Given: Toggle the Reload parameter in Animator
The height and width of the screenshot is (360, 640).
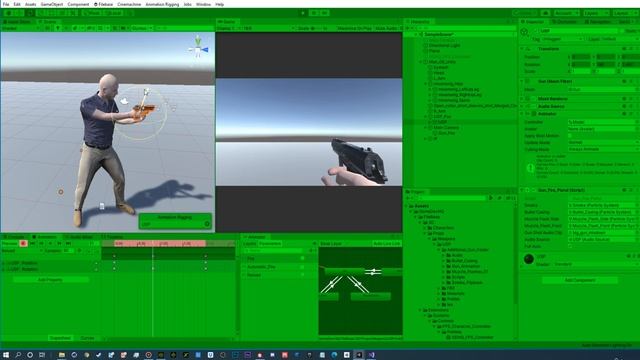Looking at the screenshot, I should tap(302, 275).
